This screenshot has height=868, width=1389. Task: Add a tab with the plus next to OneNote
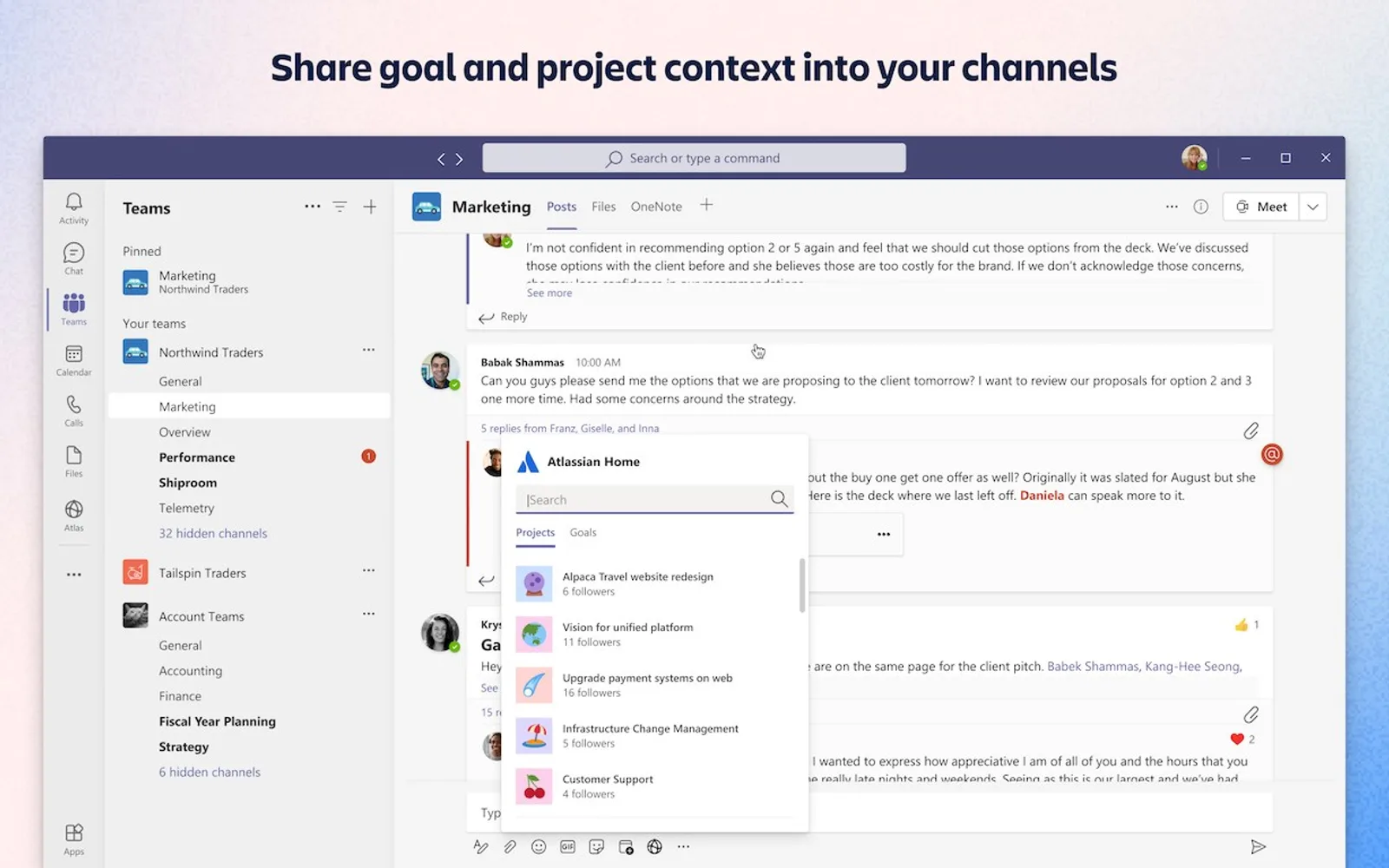707,205
